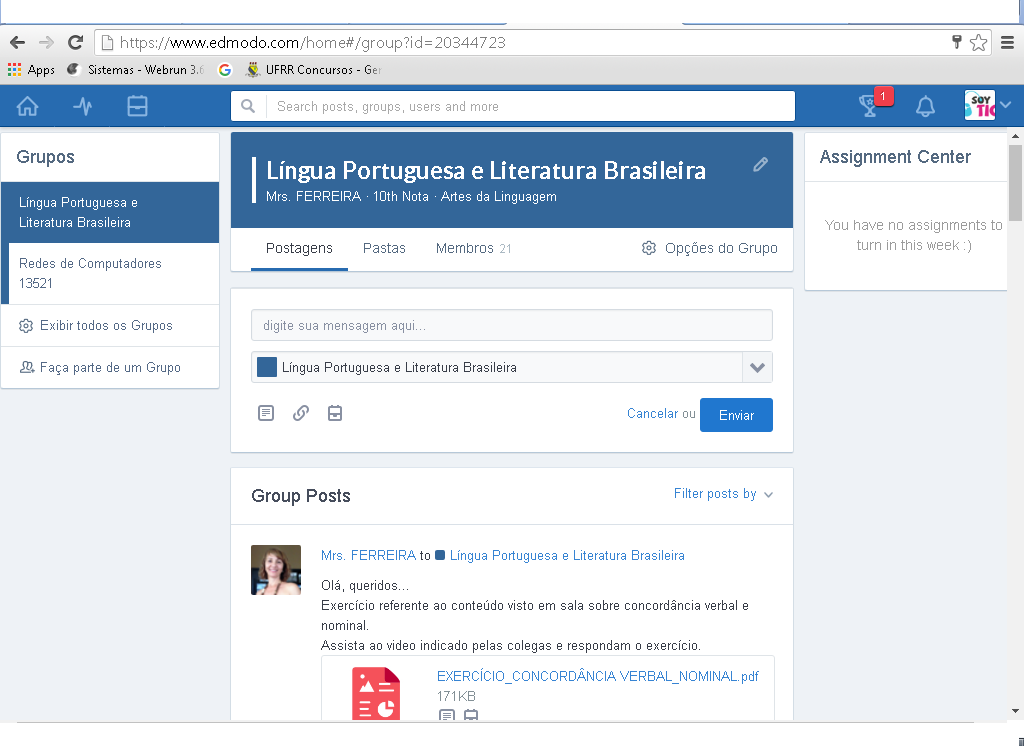Screen dimensions: 1024x746
Task: Click the message input field
Action: coord(511,326)
